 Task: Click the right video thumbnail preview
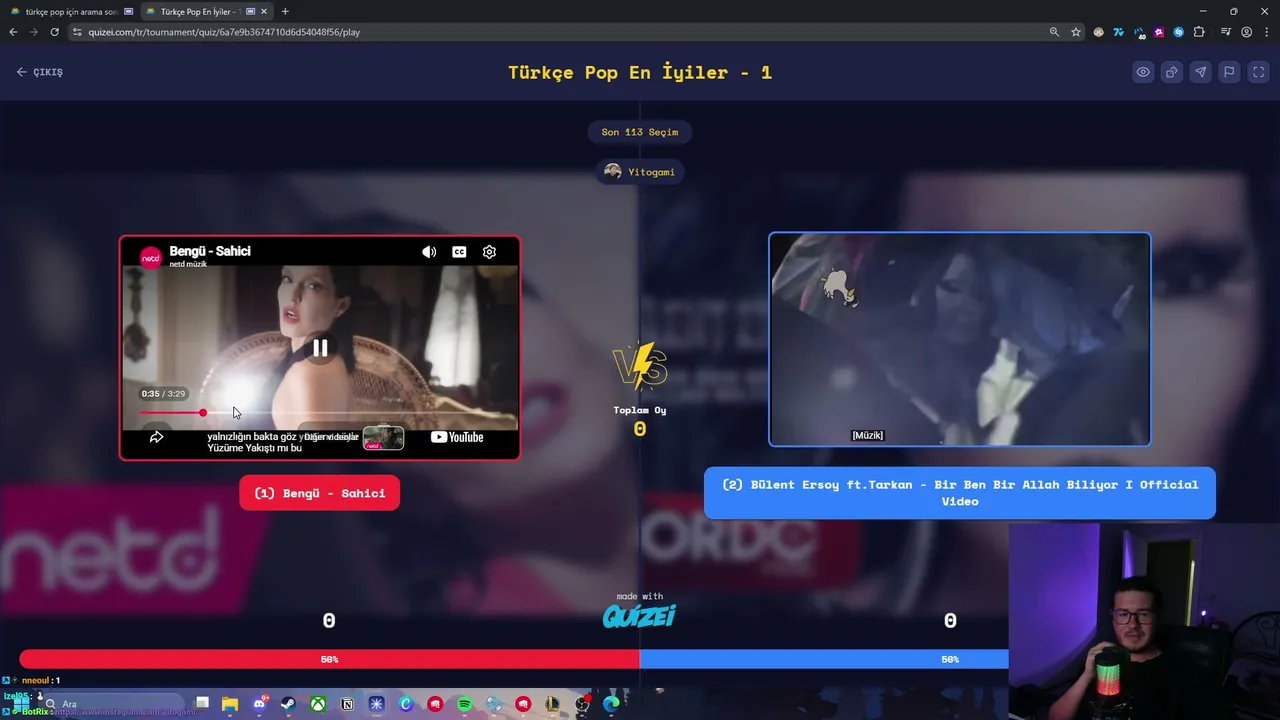[959, 339]
